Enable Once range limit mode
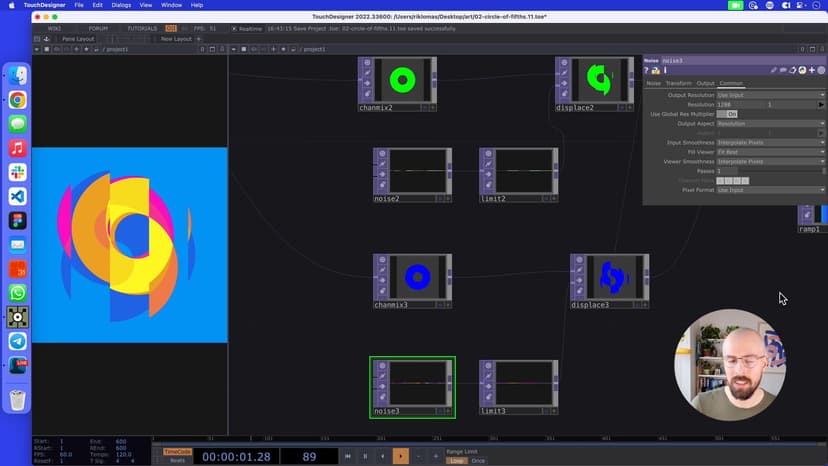Screen dimensions: 828x466 tap(478, 460)
